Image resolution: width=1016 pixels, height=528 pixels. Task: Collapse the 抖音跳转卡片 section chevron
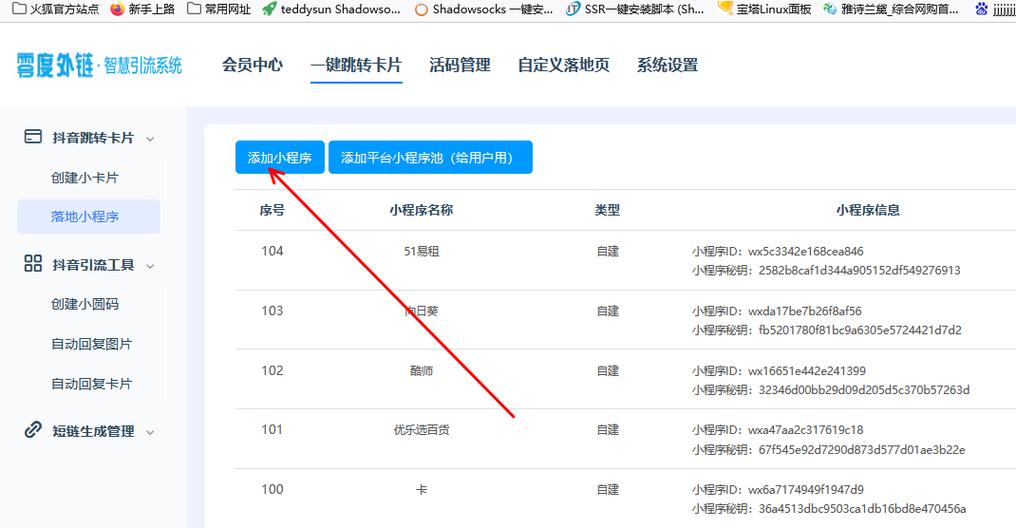point(150,139)
